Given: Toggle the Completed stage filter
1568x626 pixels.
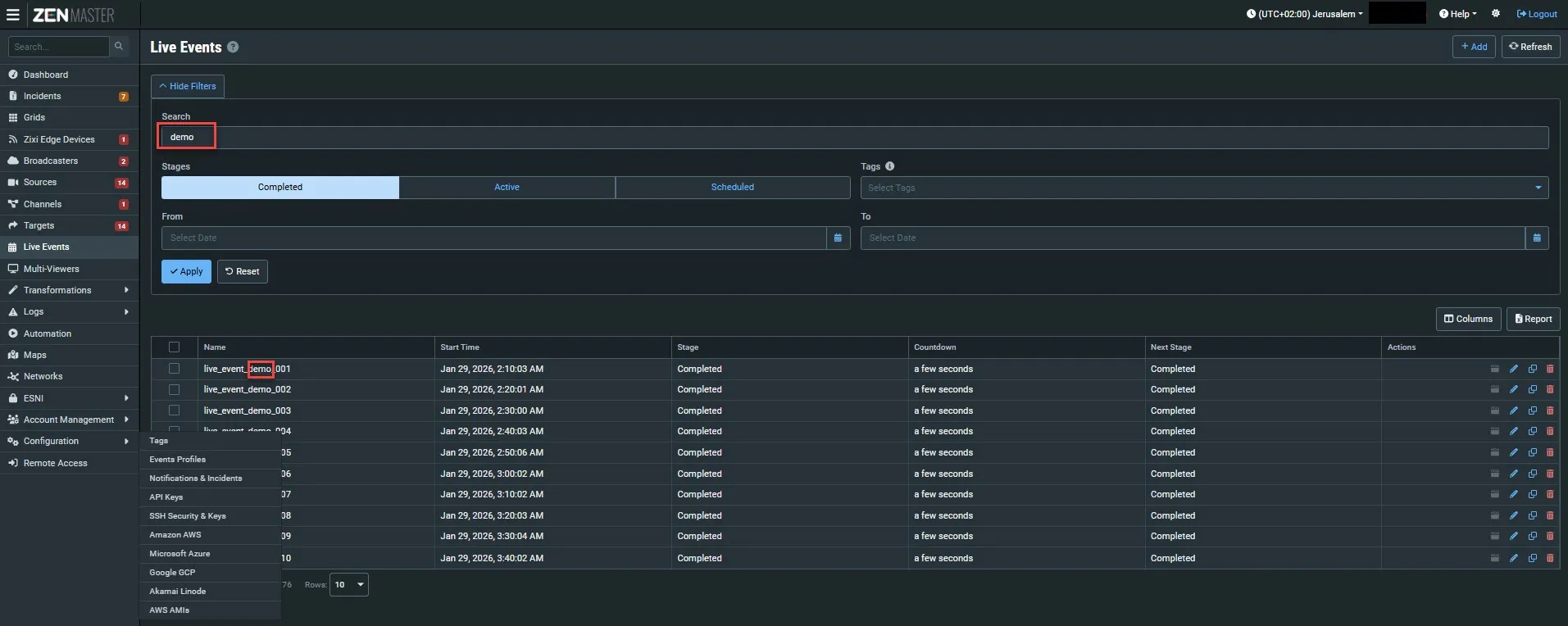Looking at the screenshot, I should pyautogui.click(x=280, y=187).
